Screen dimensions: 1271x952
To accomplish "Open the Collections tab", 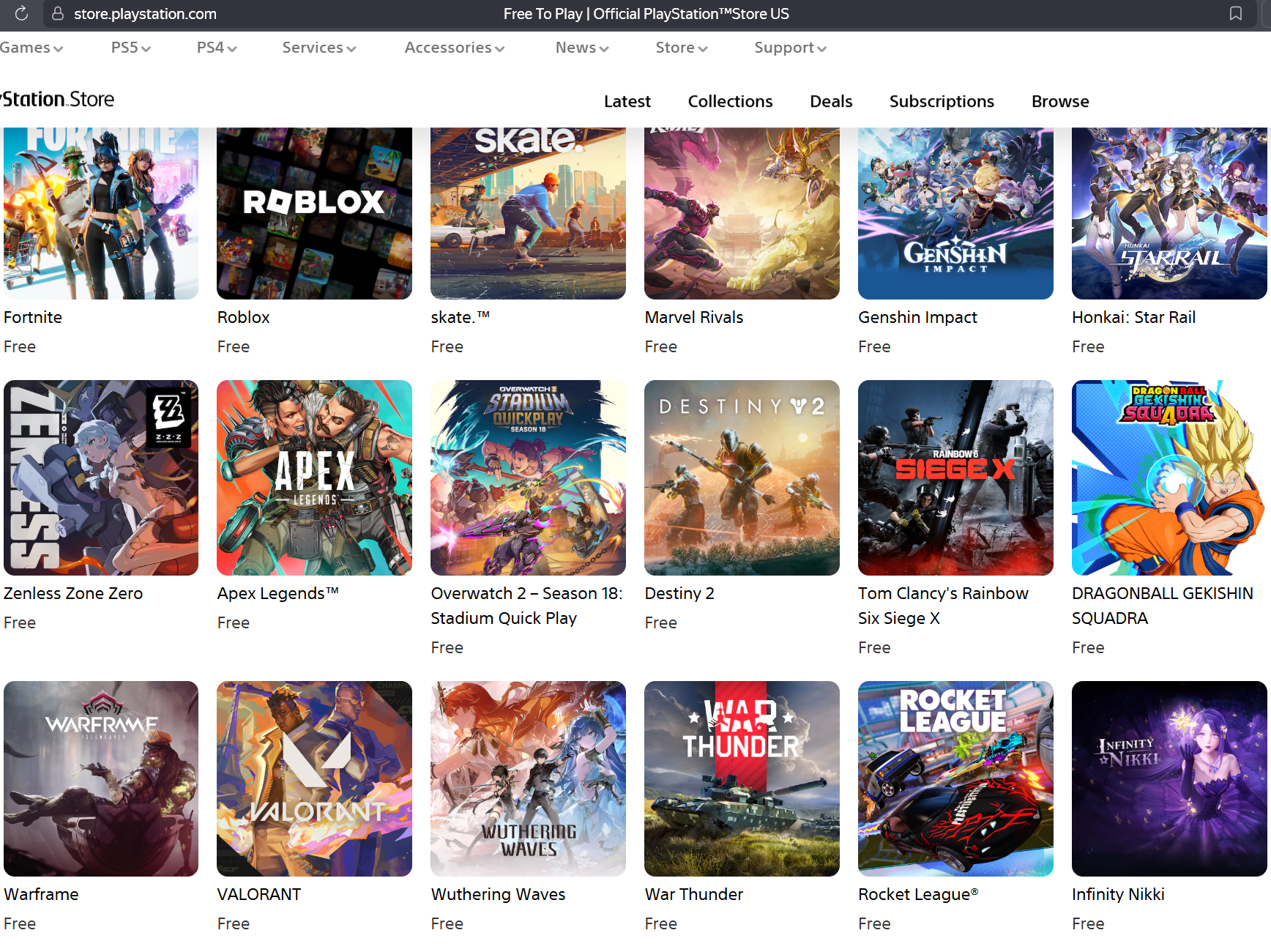I will pos(730,101).
